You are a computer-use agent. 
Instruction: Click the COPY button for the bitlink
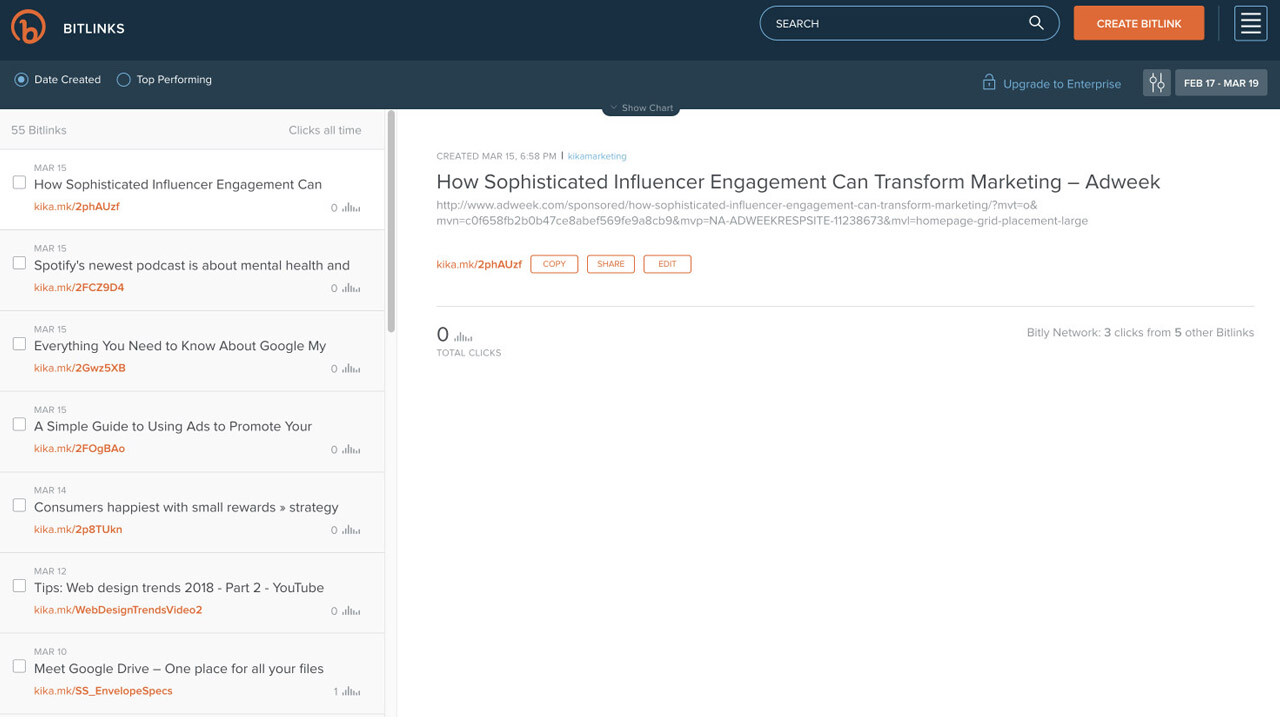[554, 264]
